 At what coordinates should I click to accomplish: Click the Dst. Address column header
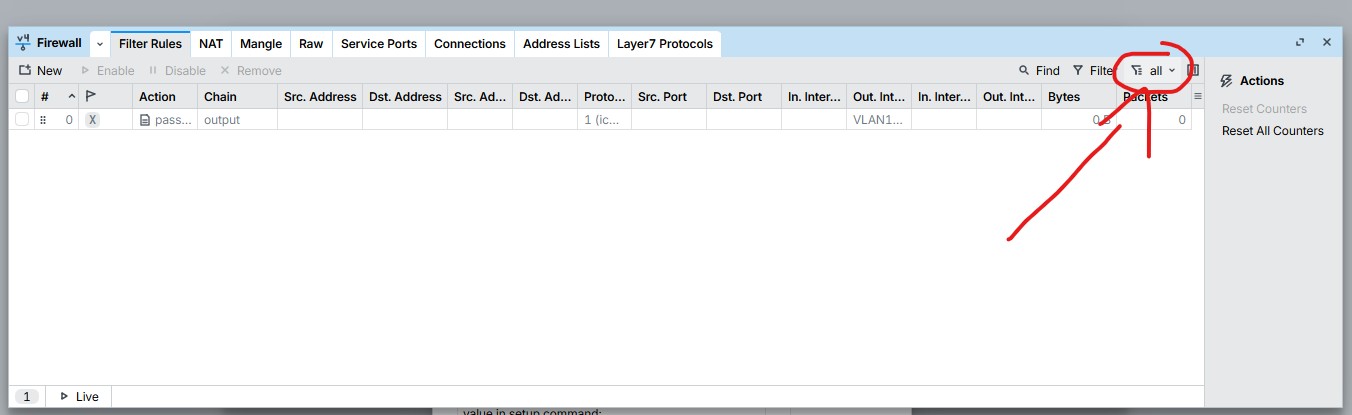click(x=405, y=97)
